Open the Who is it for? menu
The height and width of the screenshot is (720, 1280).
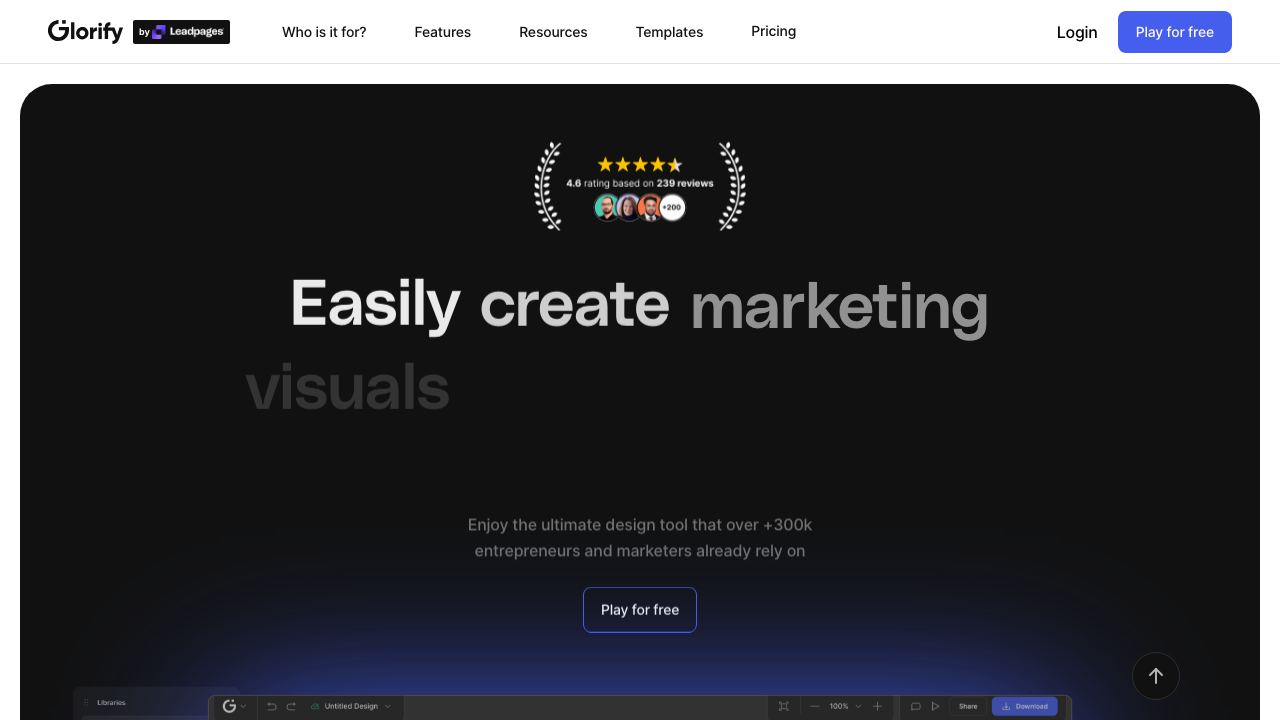(324, 32)
